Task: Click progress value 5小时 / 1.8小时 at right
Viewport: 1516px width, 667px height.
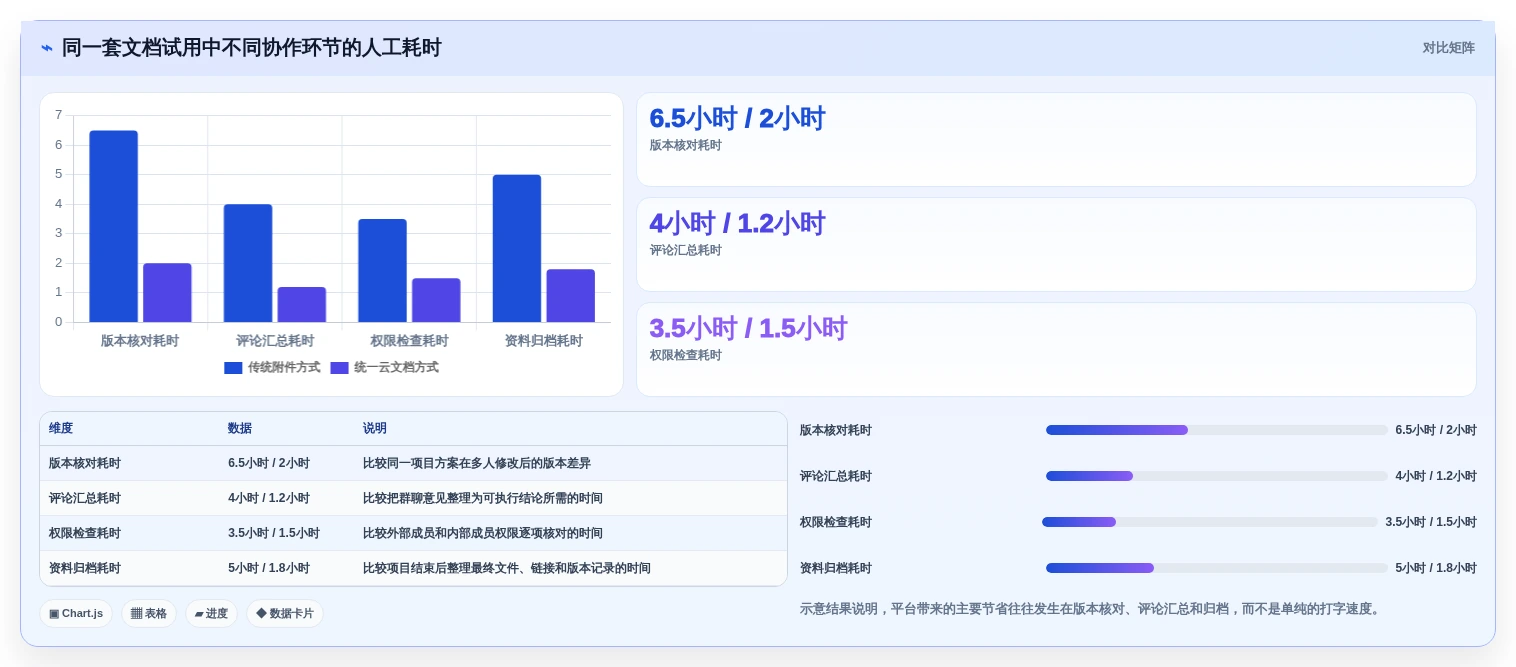Action: pyautogui.click(x=1436, y=568)
